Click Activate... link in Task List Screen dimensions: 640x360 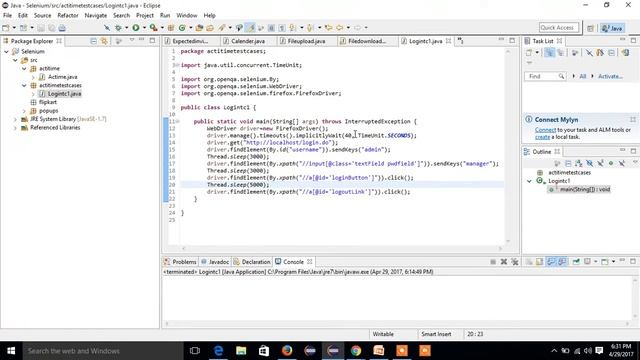coord(610,76)
